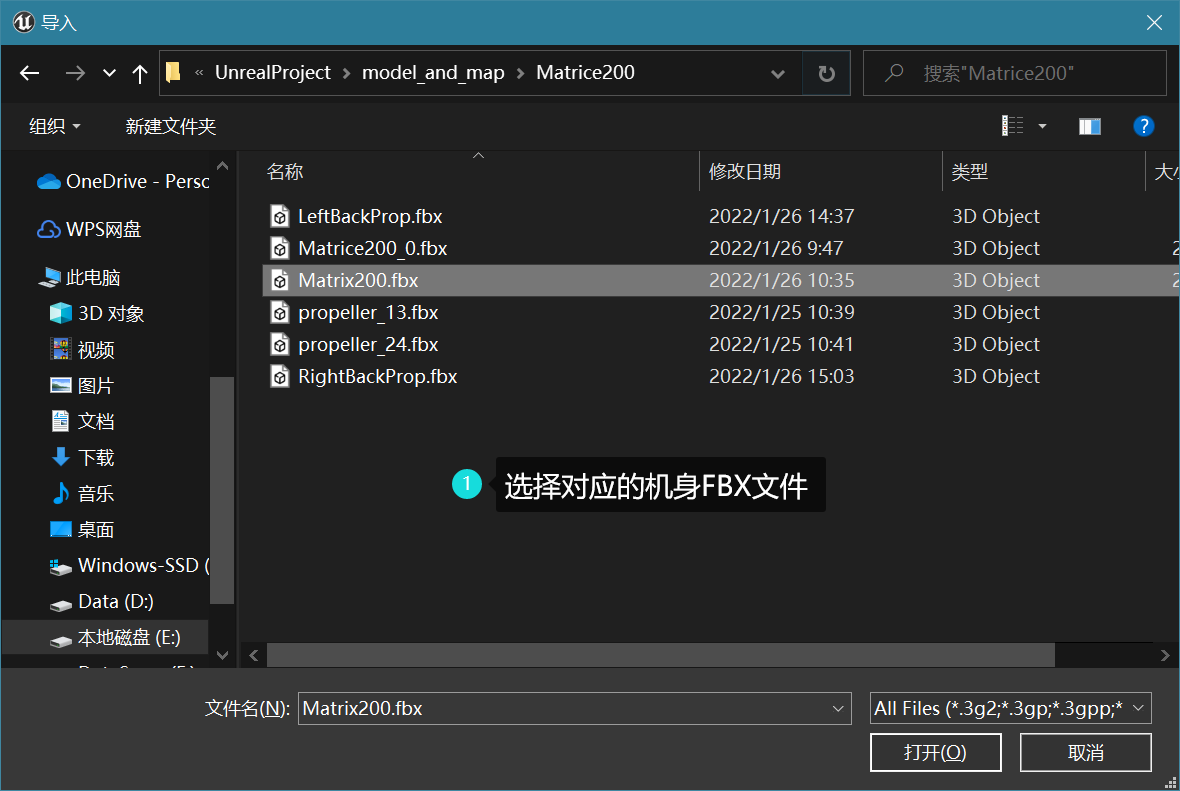The height and width of the screenshot is (791, 1180).
Task: Open the 组织 menu
Action: [54, 126]
